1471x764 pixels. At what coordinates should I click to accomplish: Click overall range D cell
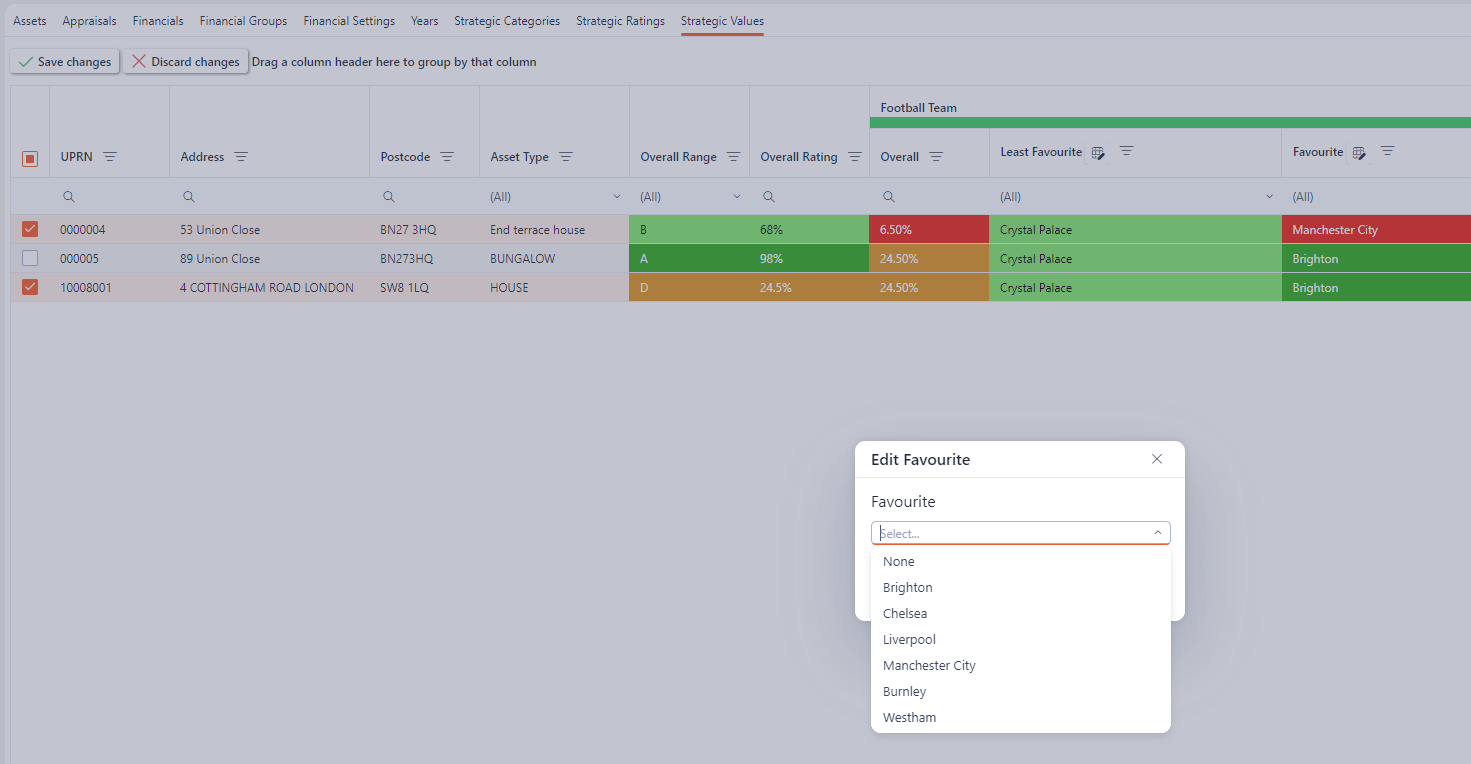point(690,288)
